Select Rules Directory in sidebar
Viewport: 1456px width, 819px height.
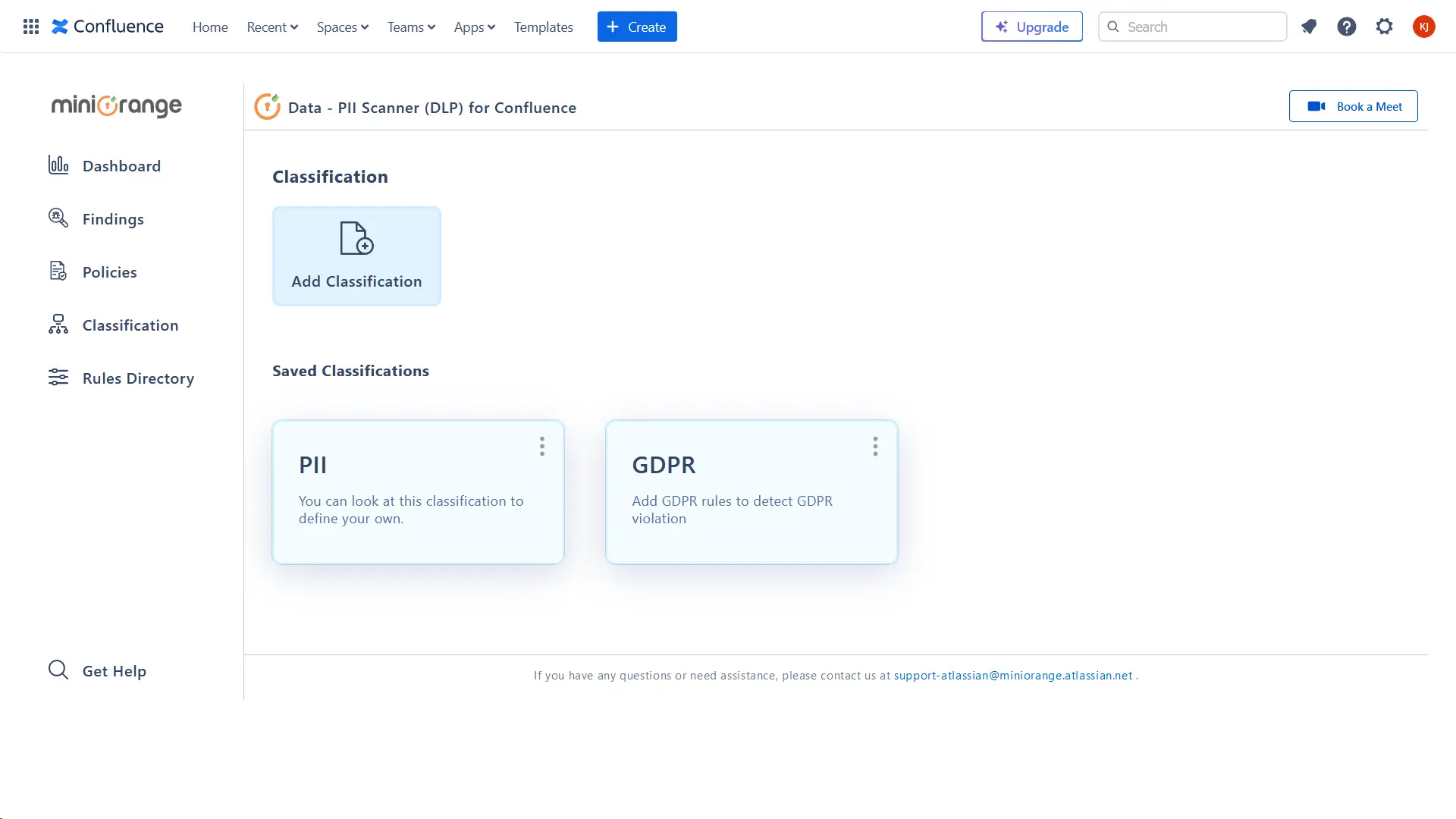click(138, 378)
